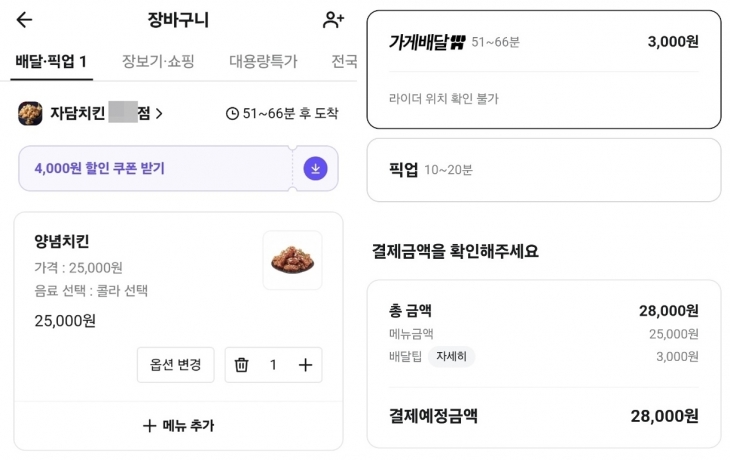Select the 픽업 pickup option
The width and height of the screenshot is (730, 460).
(x=543, y=169)
